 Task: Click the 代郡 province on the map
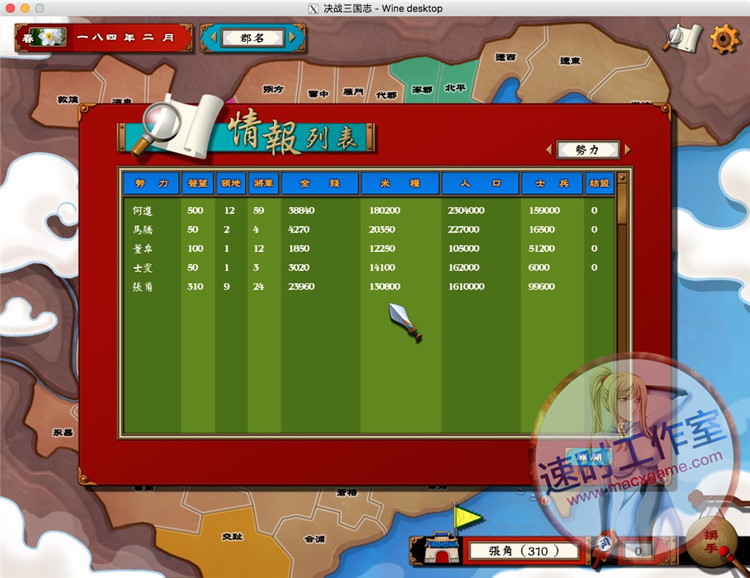coord(386,95)
